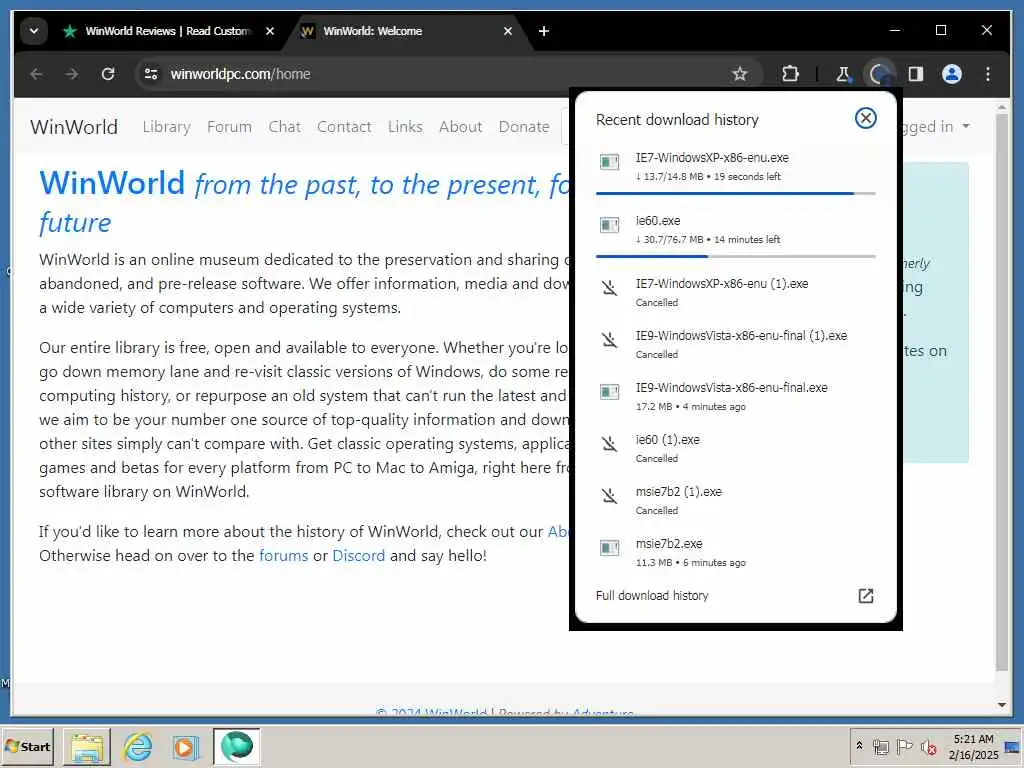1024x768 pixels.
Task: Open Windows Media Player from taskbar
Action: tap(185, 747)
